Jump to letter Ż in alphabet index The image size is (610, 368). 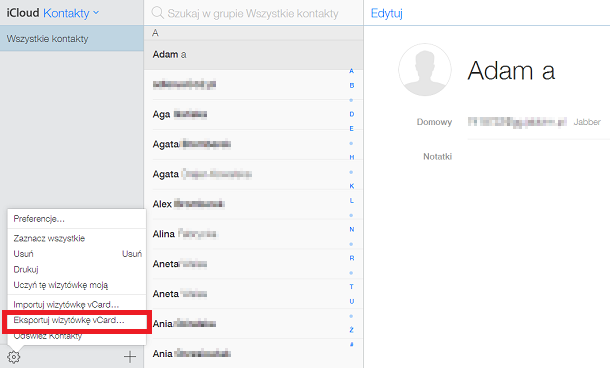point(352,329)
